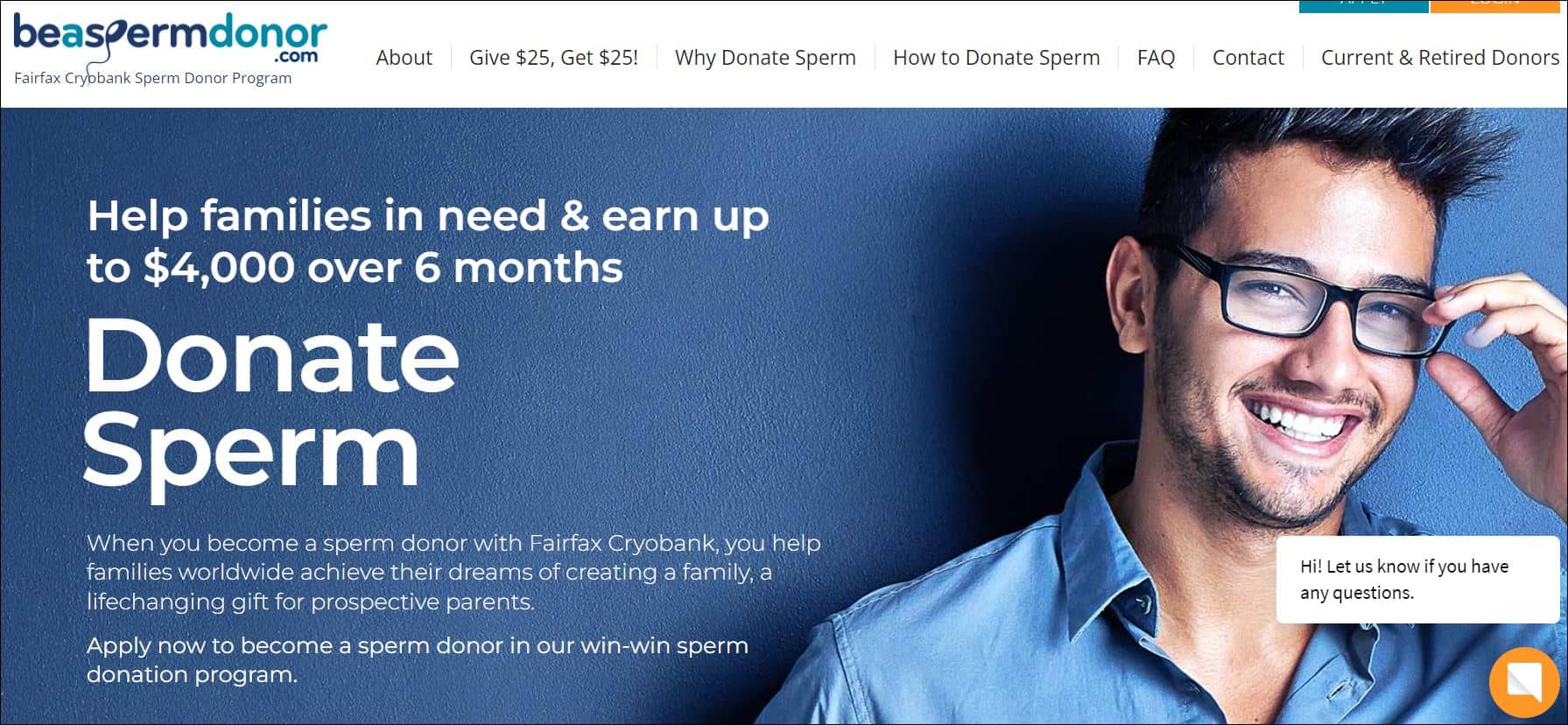Click the teal Apply button at top
Image resolution: width=1568 pixels, height=725 pixels.
coord(1363,6)
